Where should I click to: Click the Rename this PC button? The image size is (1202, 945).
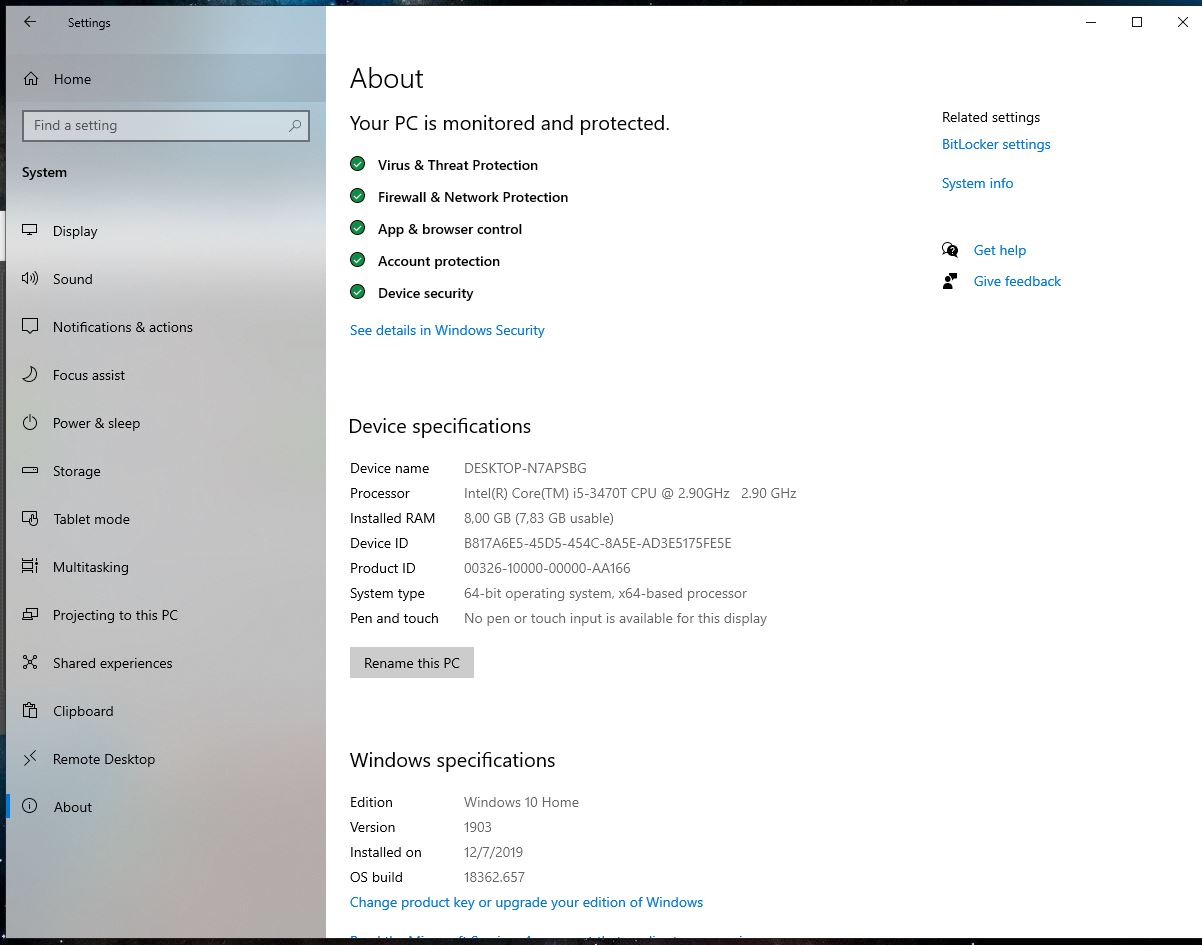click(412, 663)
